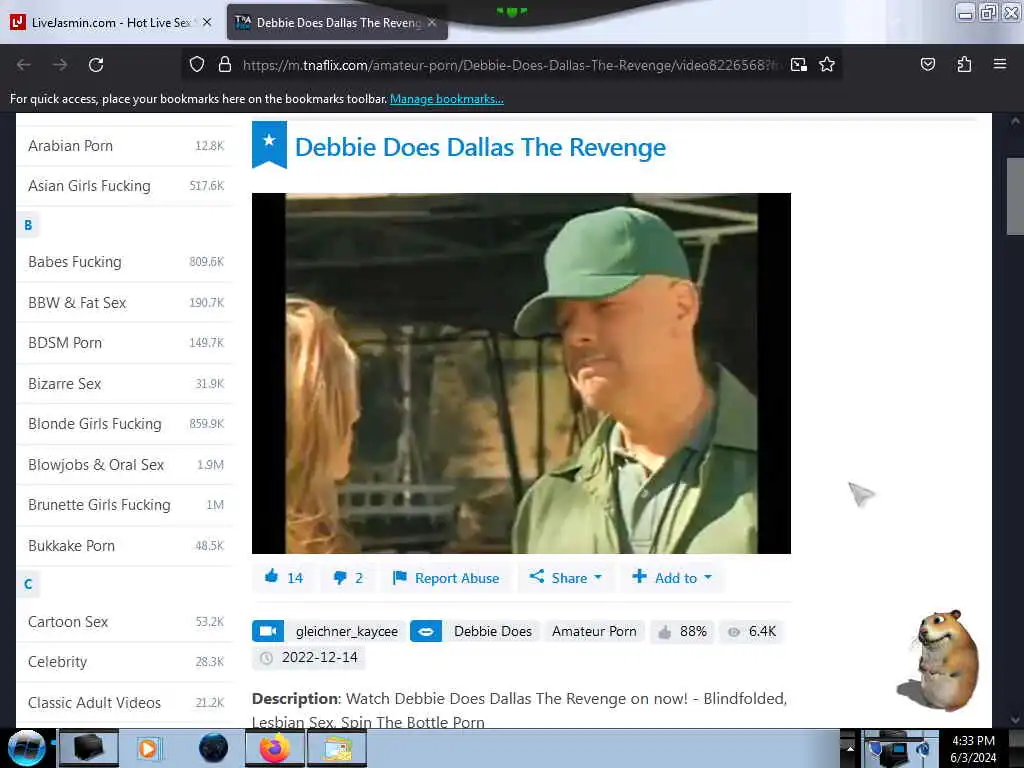This screenshot has width=1024, height=768.
Task: Expand the Add to dropdown
Action: coord(672,577)
